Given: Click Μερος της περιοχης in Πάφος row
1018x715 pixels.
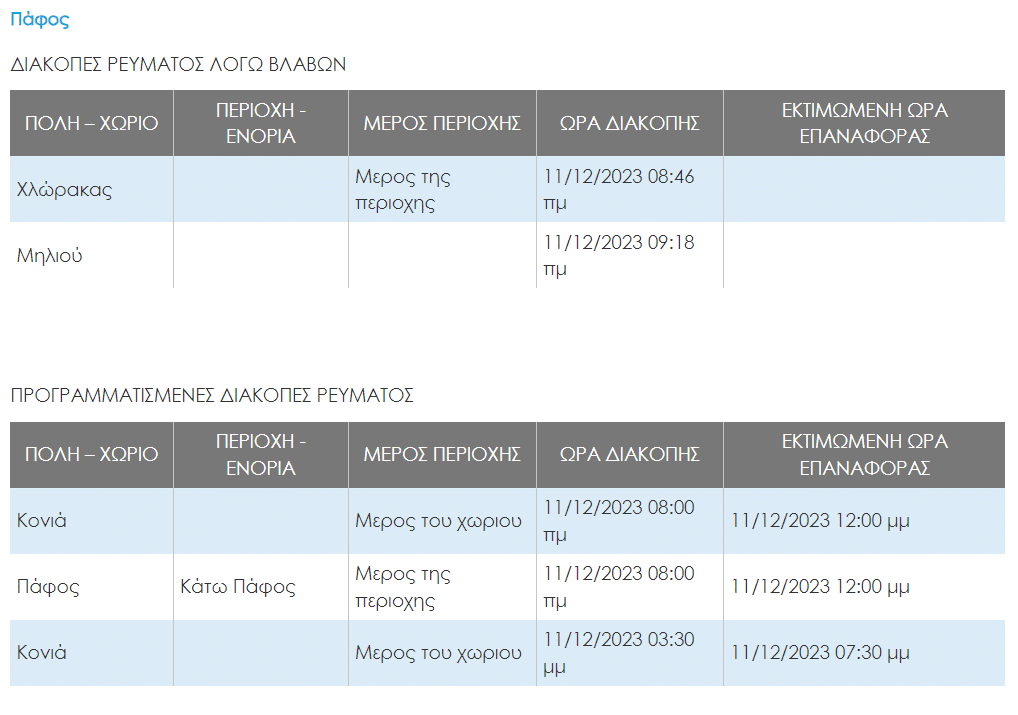Looking at the screenshot, I should [x=403, y=587].
